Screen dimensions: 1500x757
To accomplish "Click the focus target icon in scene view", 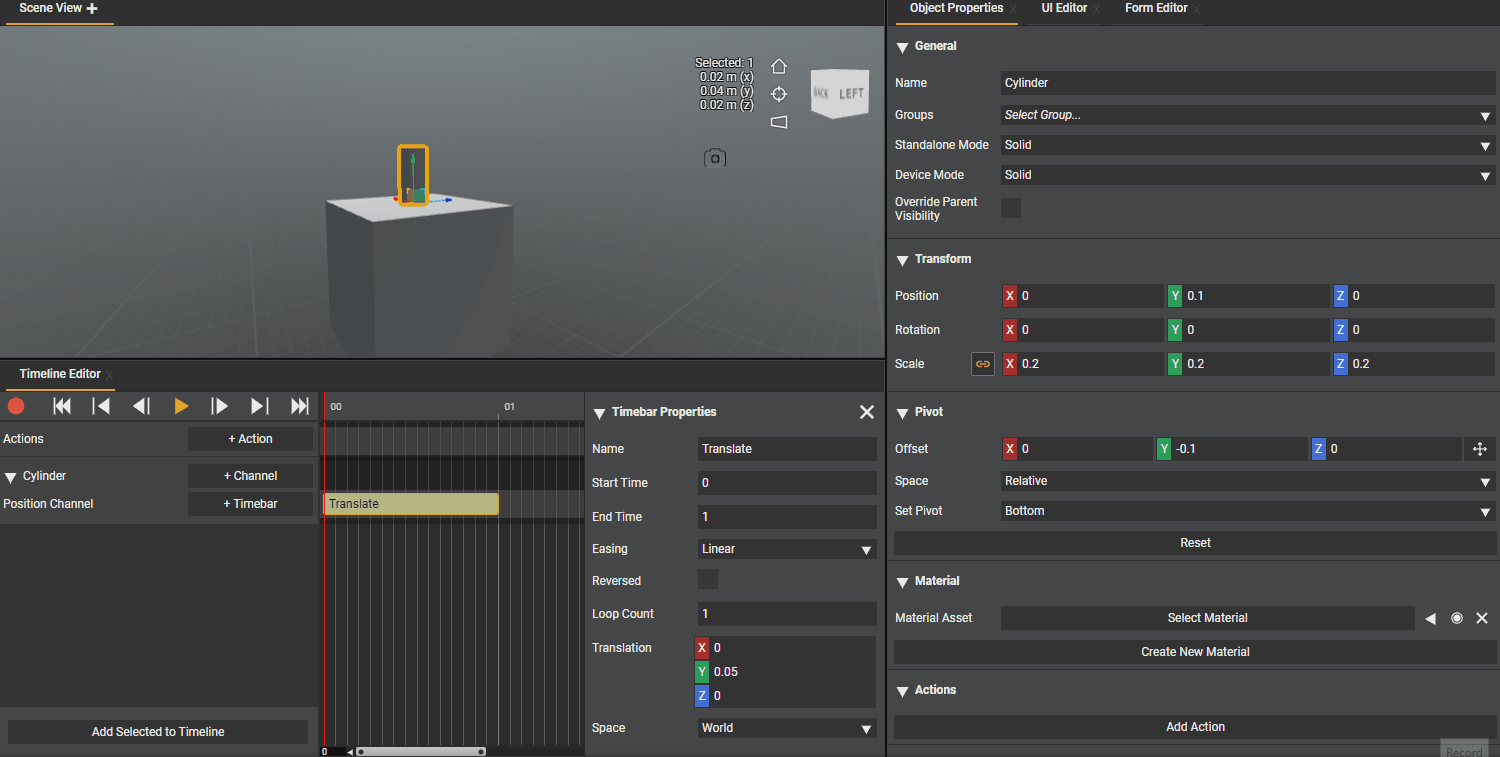I will click(779, 94).
